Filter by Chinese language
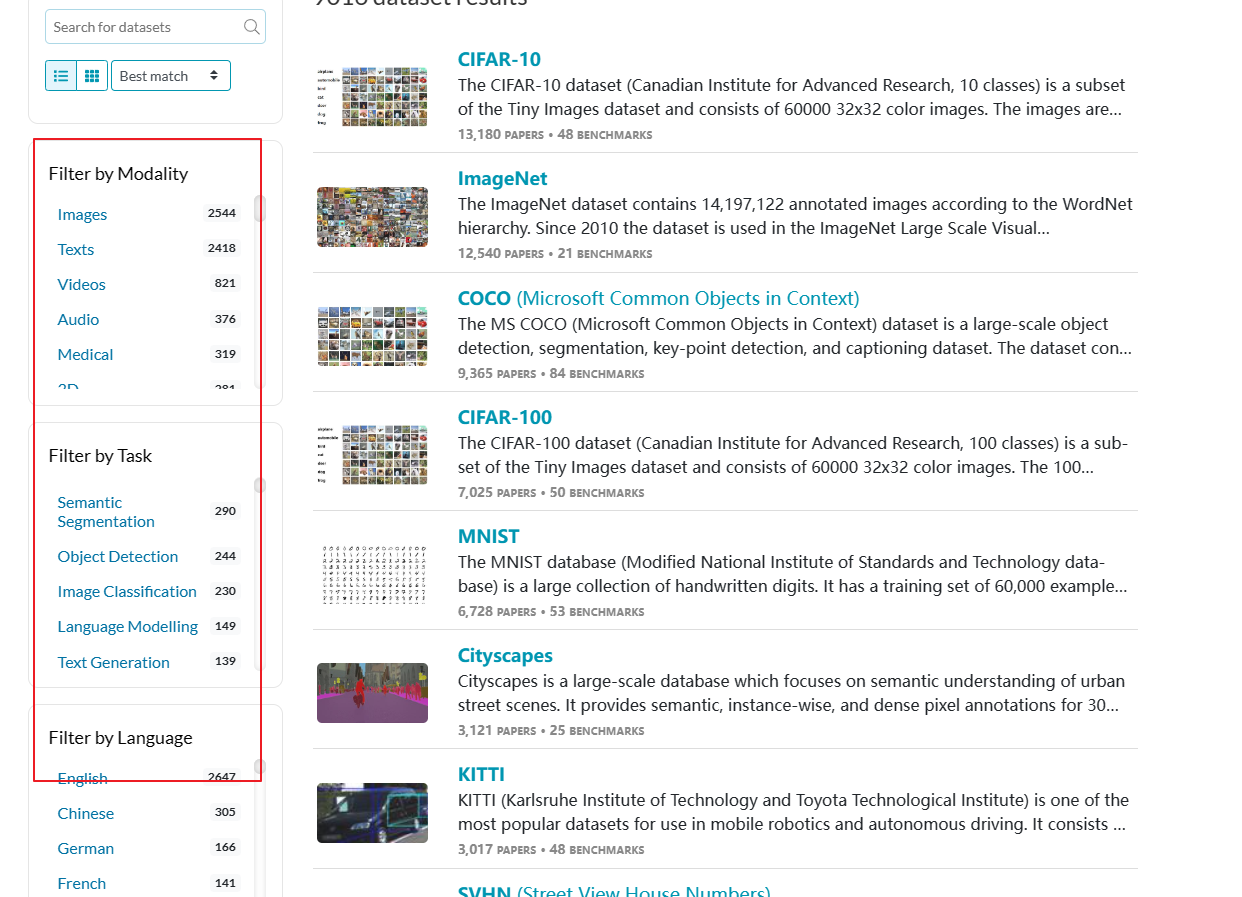The width and height of the screenshot is (1242, 897). point(86,813)
